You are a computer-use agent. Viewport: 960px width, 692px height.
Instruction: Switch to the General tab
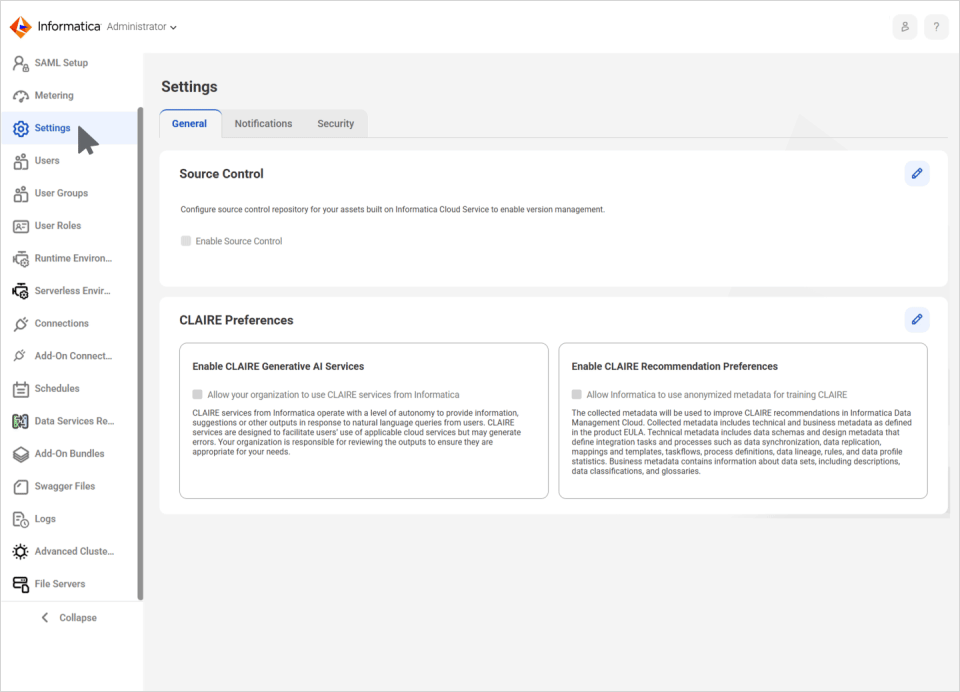pyautogui.click(x=190, y=124)
